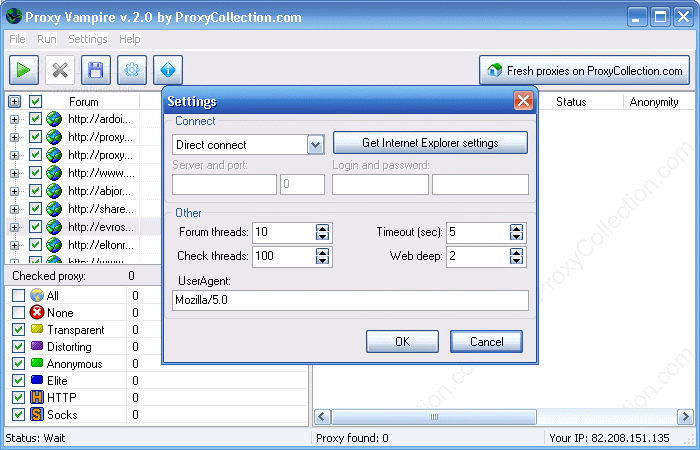Open the Direct connect dropdown

pos(316,145)
